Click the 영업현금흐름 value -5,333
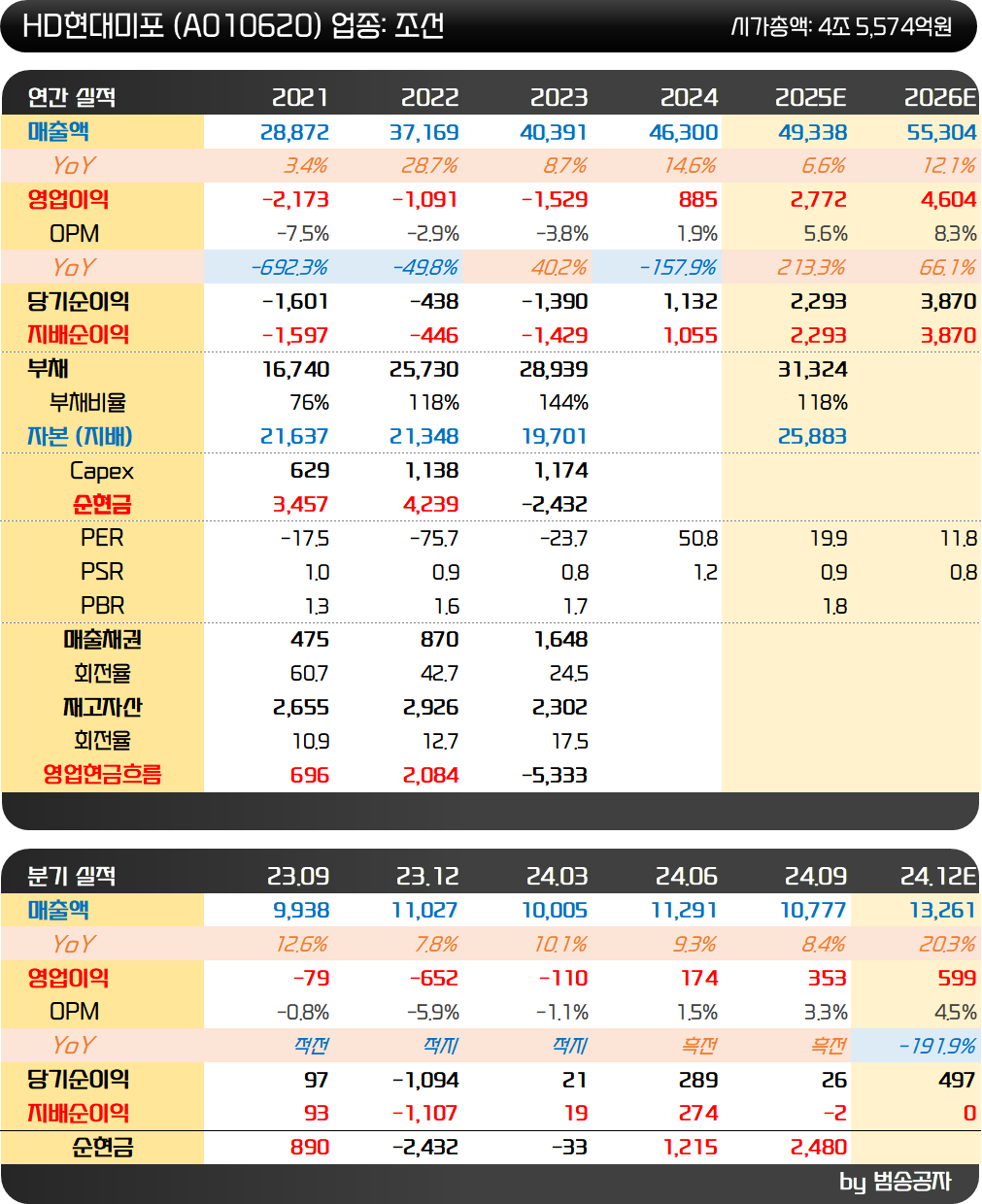 [554, 776]
